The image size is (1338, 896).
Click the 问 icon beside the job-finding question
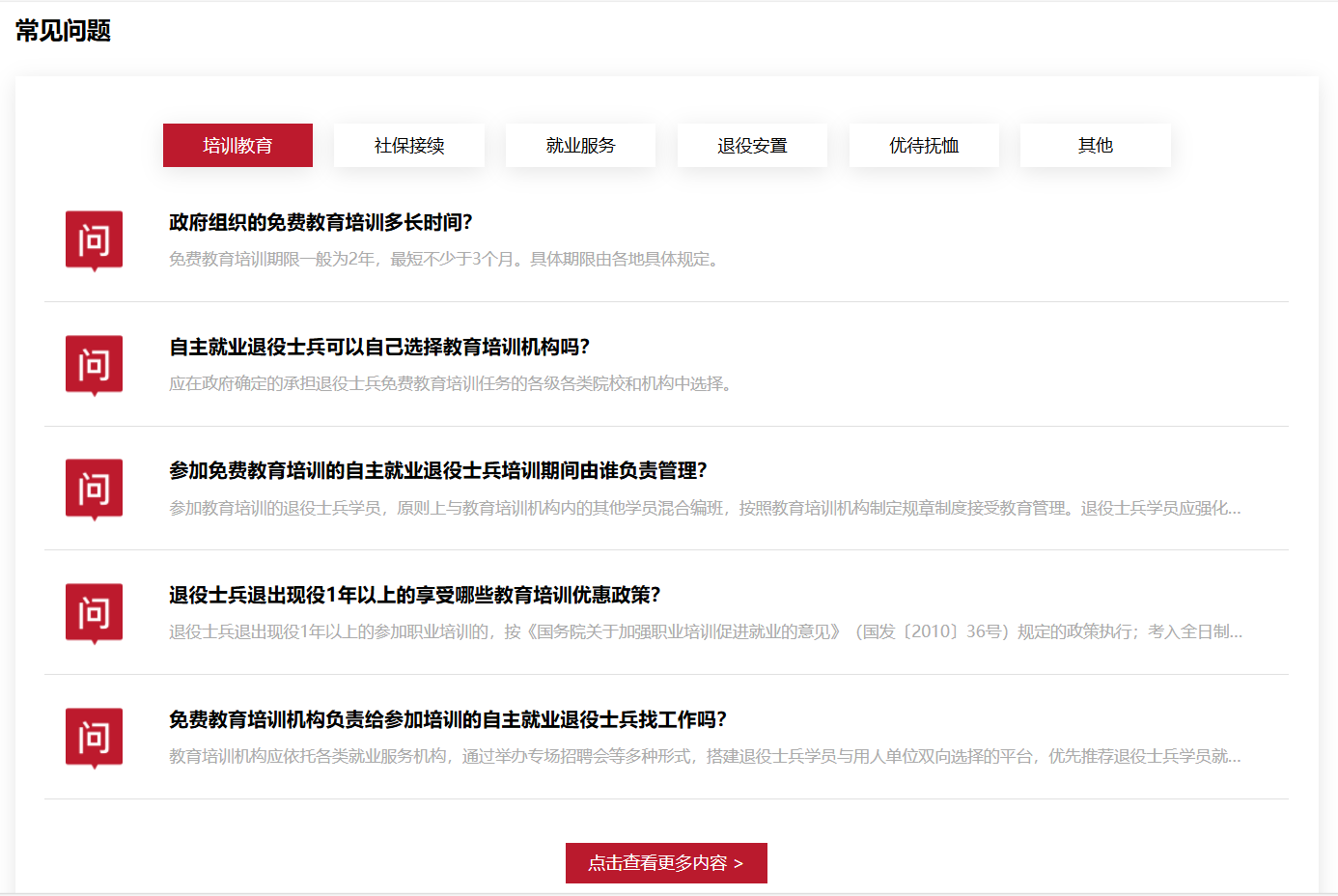coord(94,738)
